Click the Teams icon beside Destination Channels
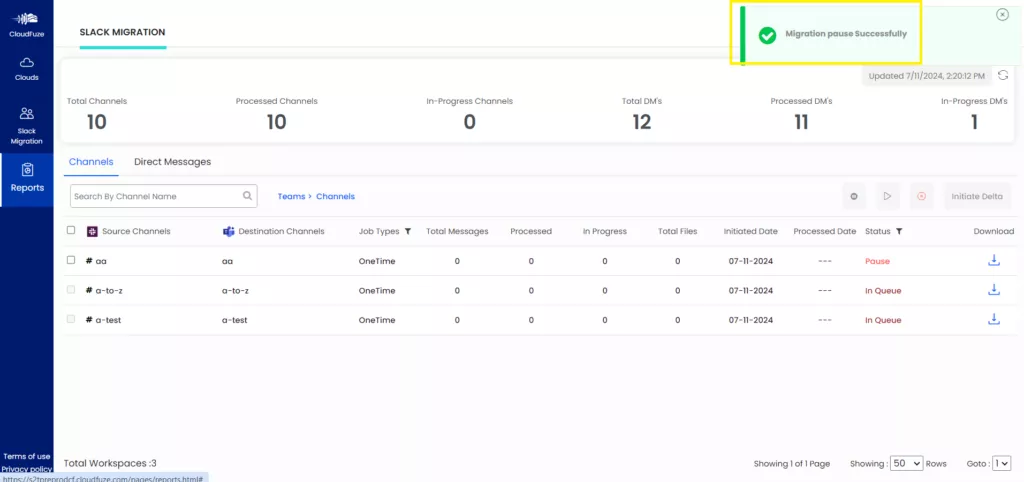Screen dimensions: 1024x482 (x=229, y=231)
